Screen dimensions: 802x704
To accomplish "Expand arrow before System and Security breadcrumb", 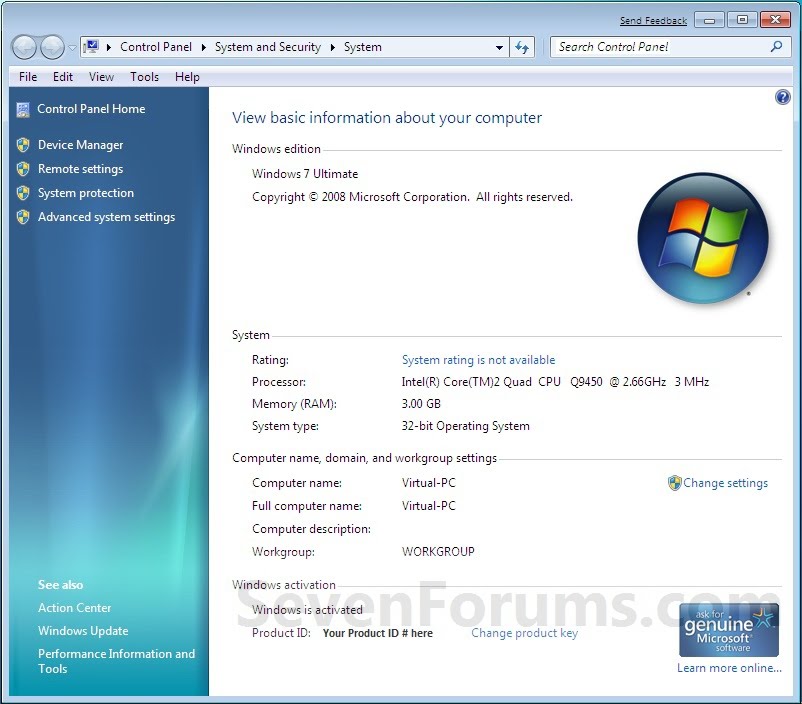I will pyautogui.click(x=204, y=48).
